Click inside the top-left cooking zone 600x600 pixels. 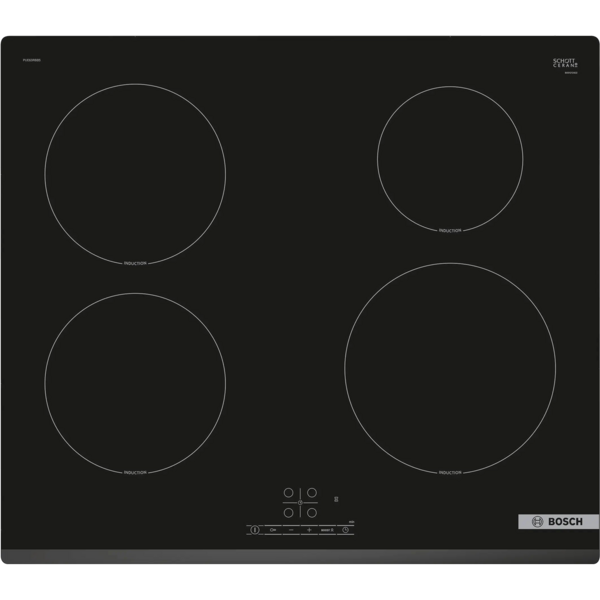point(135,172)
